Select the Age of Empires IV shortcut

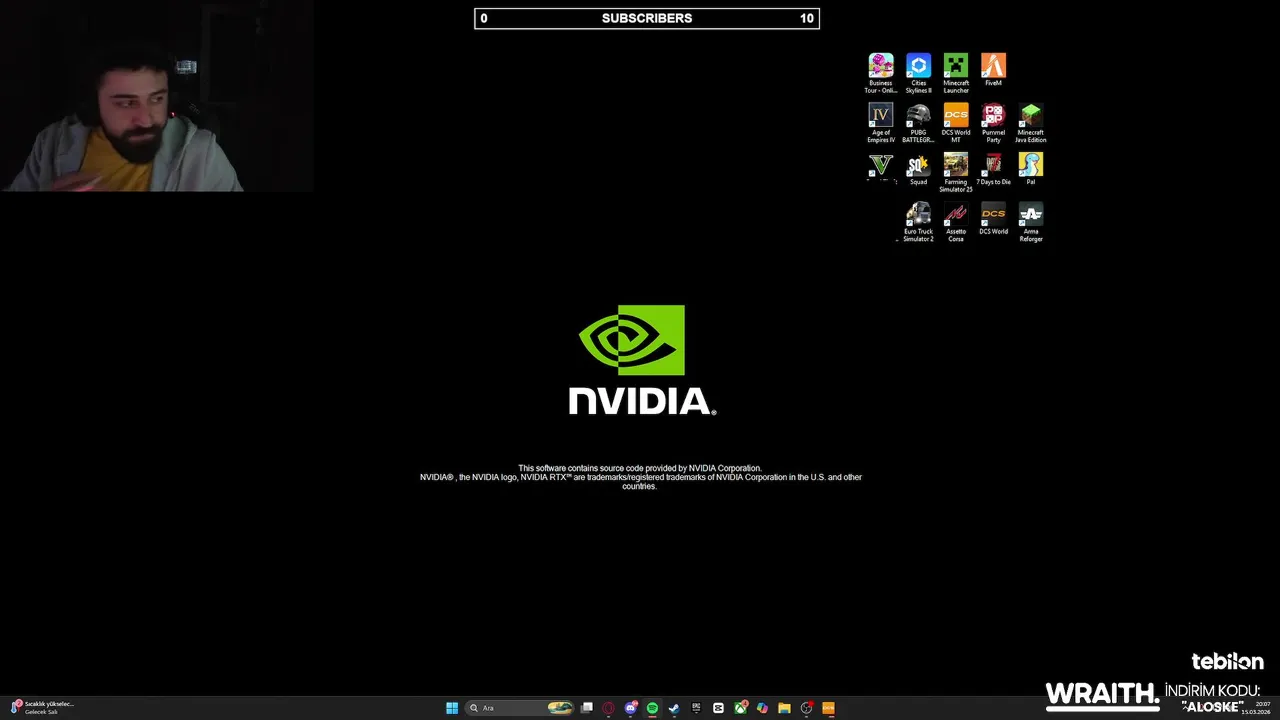881,123
